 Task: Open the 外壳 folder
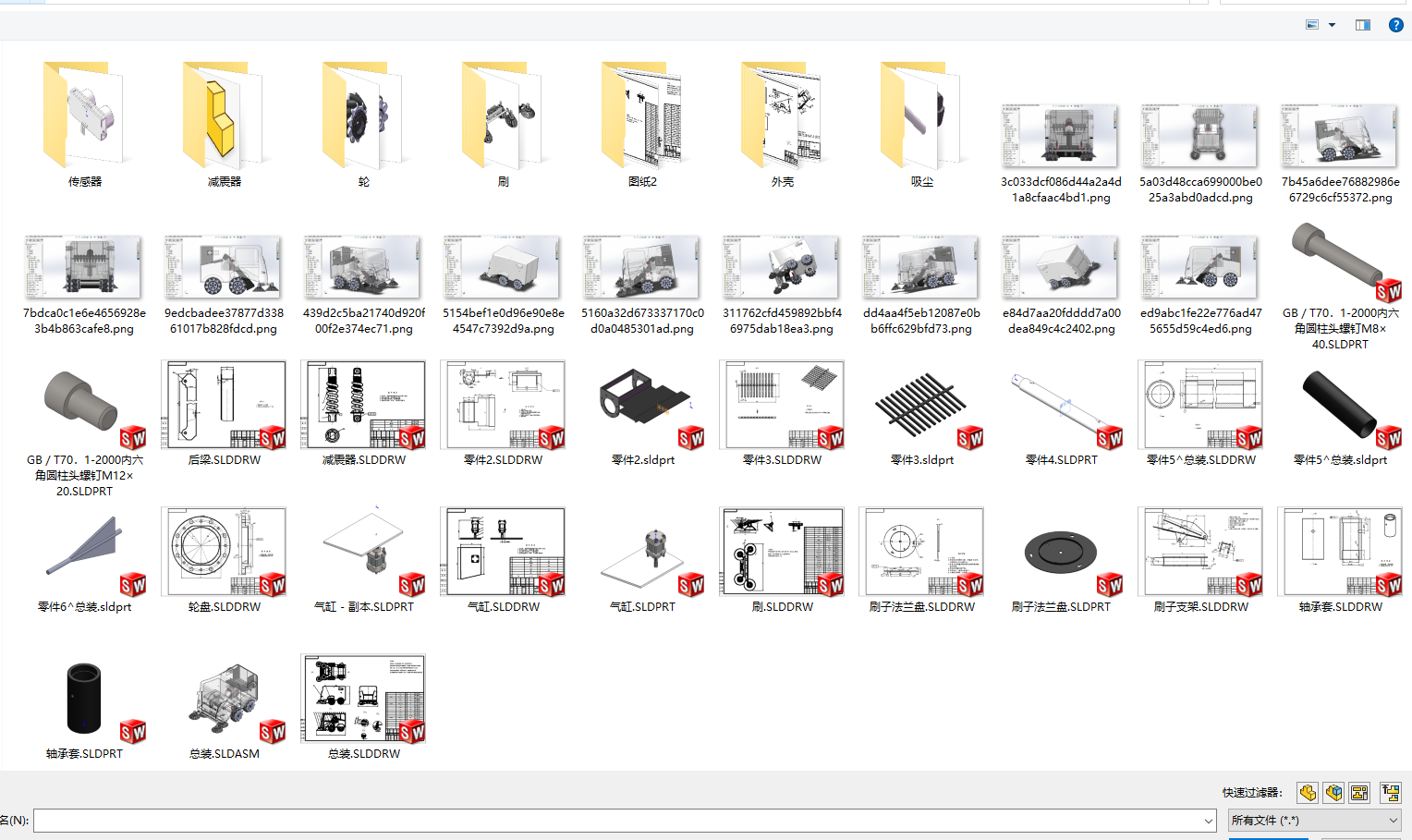click(783, 126)
